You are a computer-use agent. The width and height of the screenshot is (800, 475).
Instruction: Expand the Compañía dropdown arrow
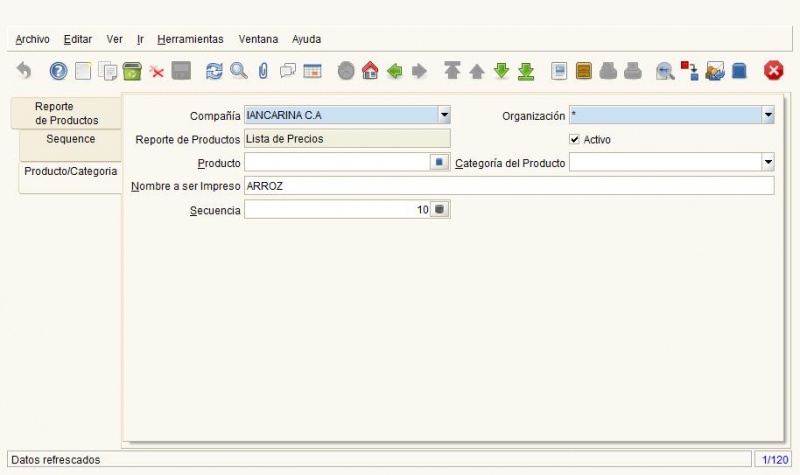point(444,115)
